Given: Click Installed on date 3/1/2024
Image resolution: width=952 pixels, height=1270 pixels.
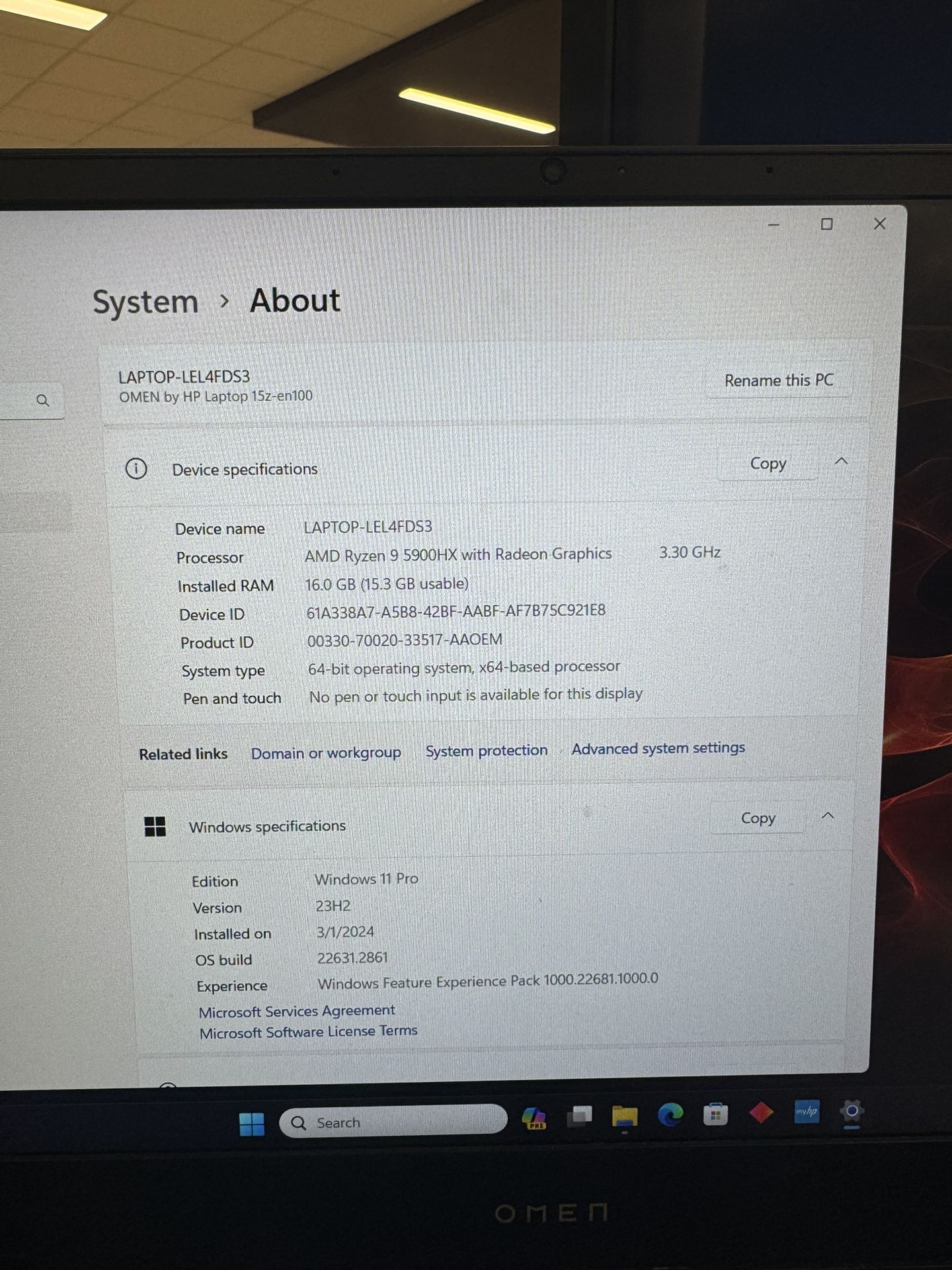Looking at the screenshot, I should coord(345,932).
